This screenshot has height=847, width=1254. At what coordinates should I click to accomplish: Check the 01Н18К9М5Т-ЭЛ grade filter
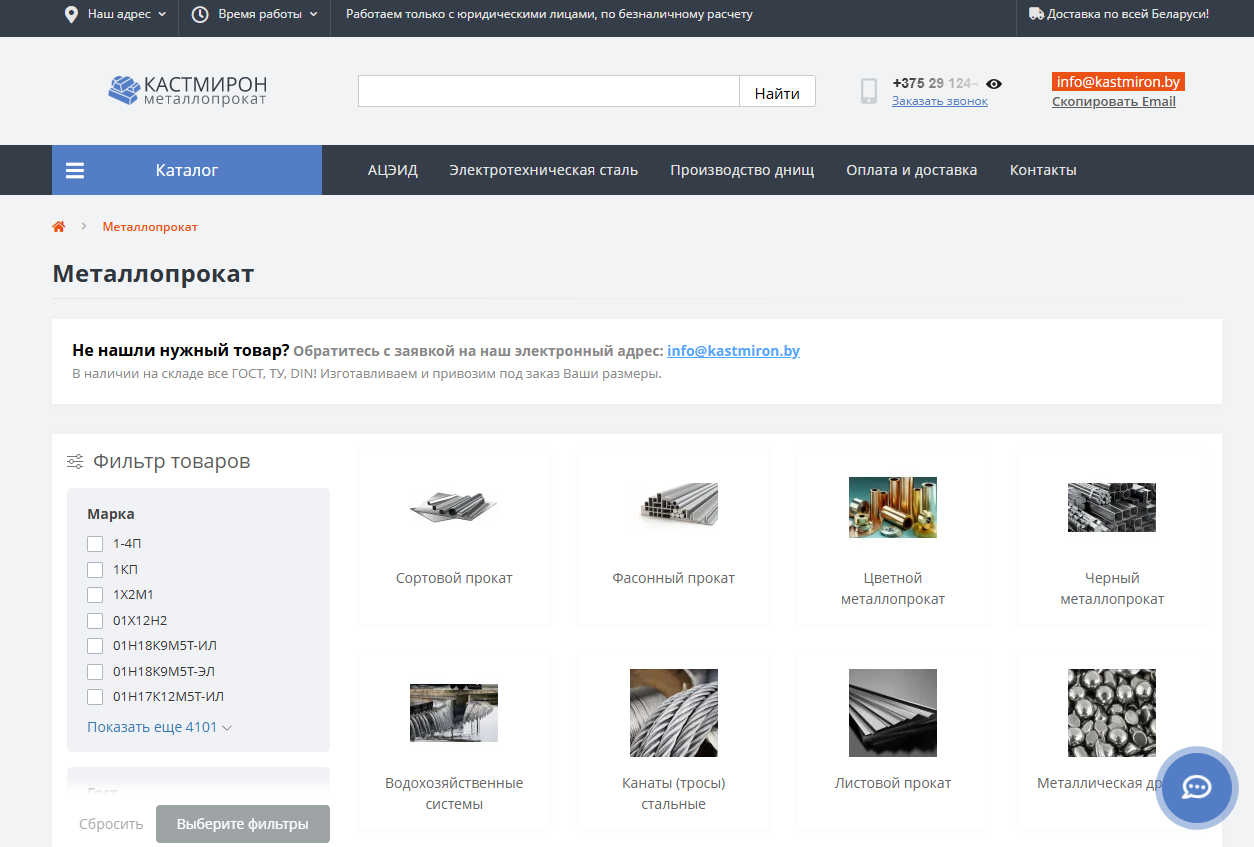click(x=95, y=672)
